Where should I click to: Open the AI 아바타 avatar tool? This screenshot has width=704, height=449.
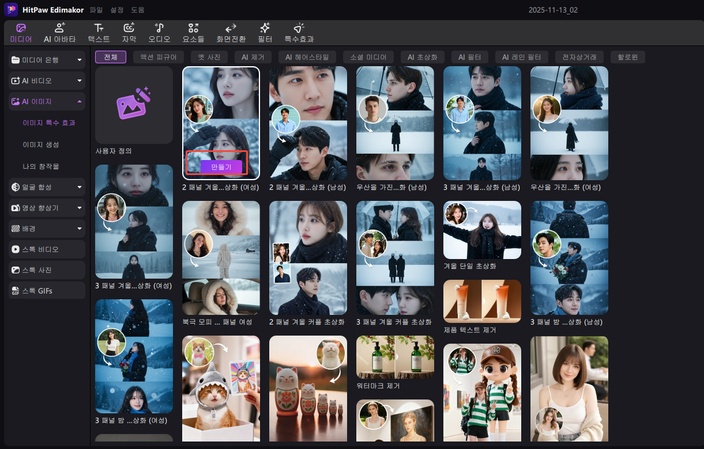click(x=59, y=31)
